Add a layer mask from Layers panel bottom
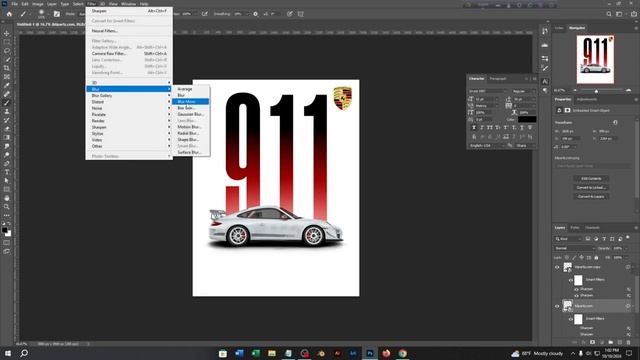Screen dimensions: 640x360 593,342
